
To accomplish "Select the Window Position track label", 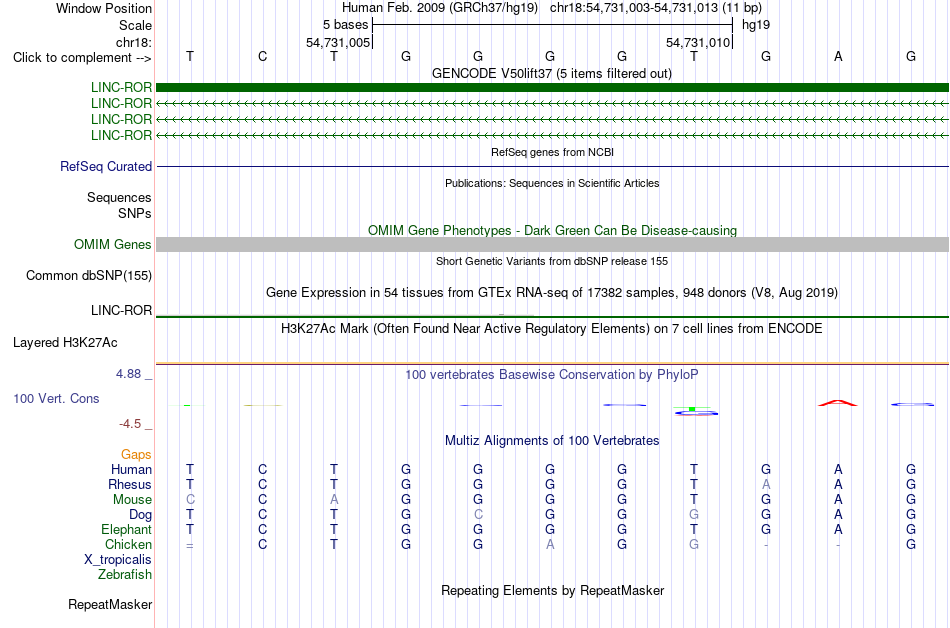I will coord(104,8).
